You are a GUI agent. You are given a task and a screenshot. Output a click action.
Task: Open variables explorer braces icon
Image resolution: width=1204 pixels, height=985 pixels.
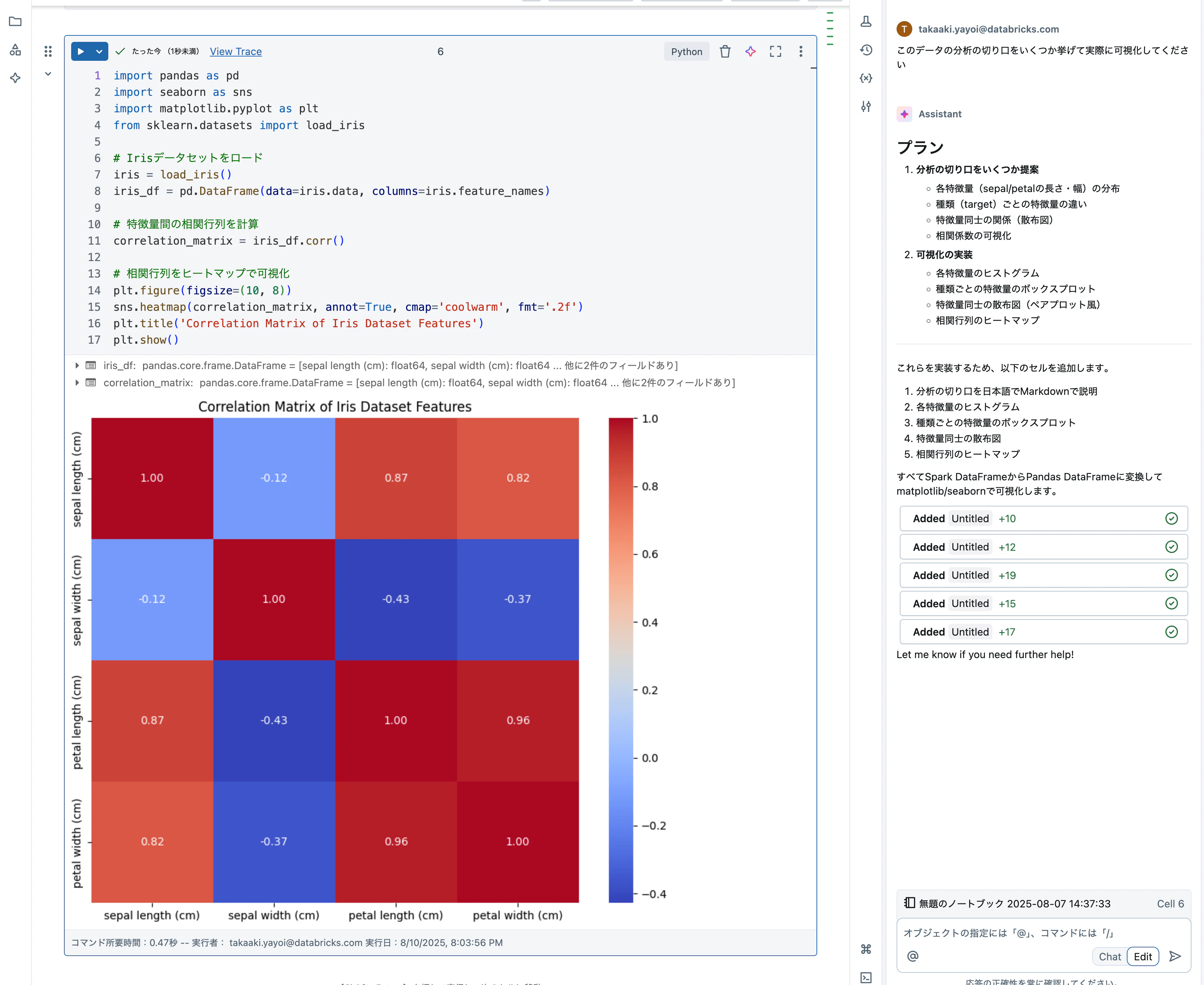point(866,78)
